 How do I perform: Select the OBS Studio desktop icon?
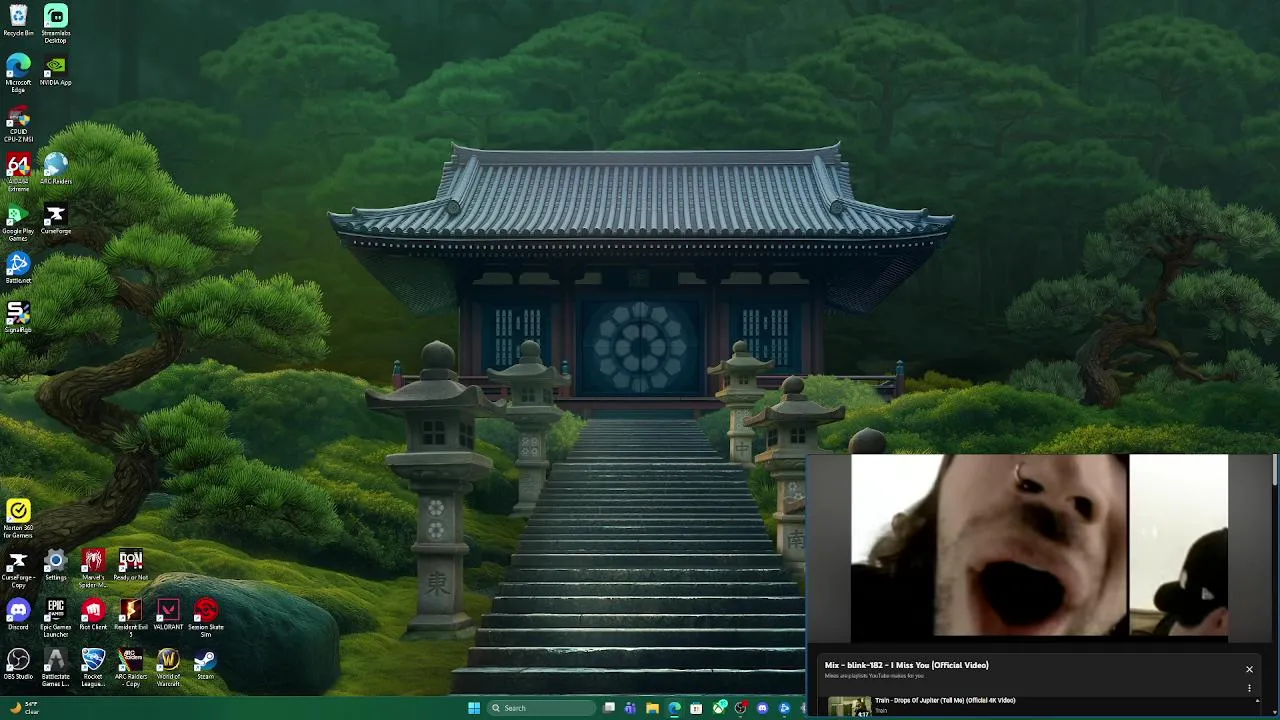[x=18, y=665]
